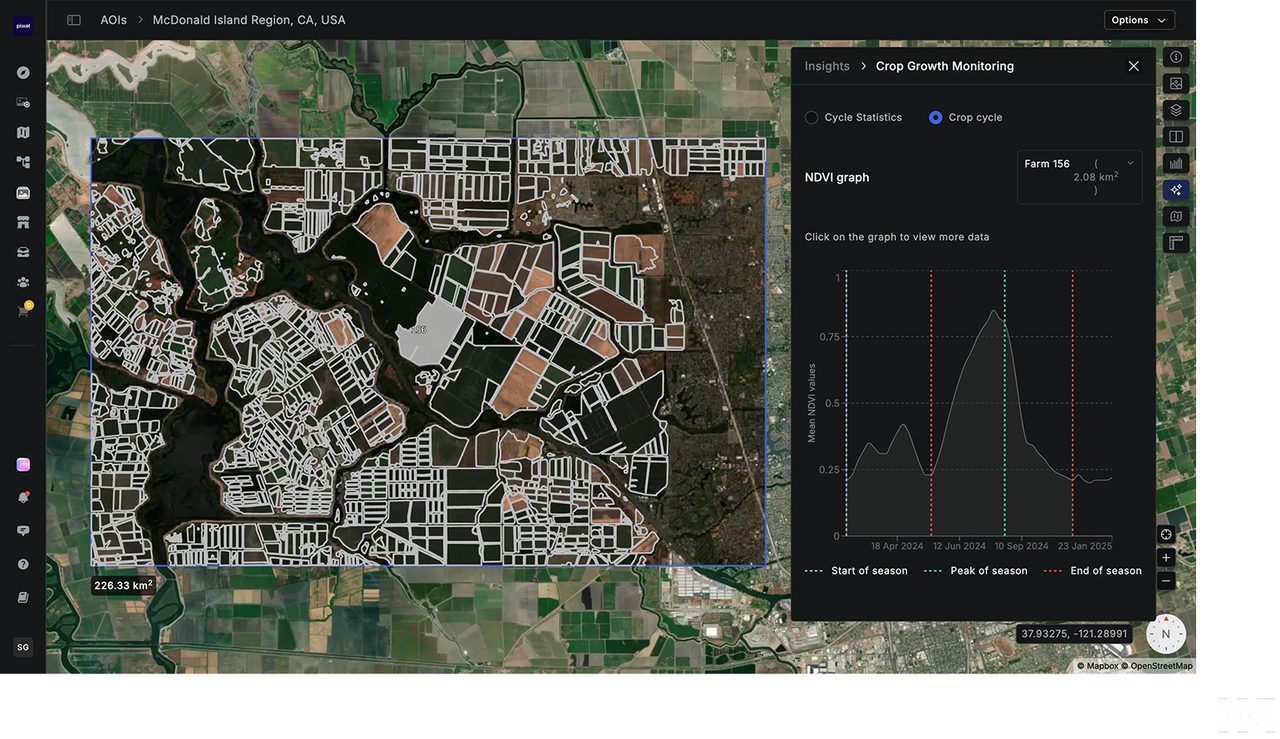
Task: Open the archive inbox icon in sidebar
Action: [x=23, y=252]
